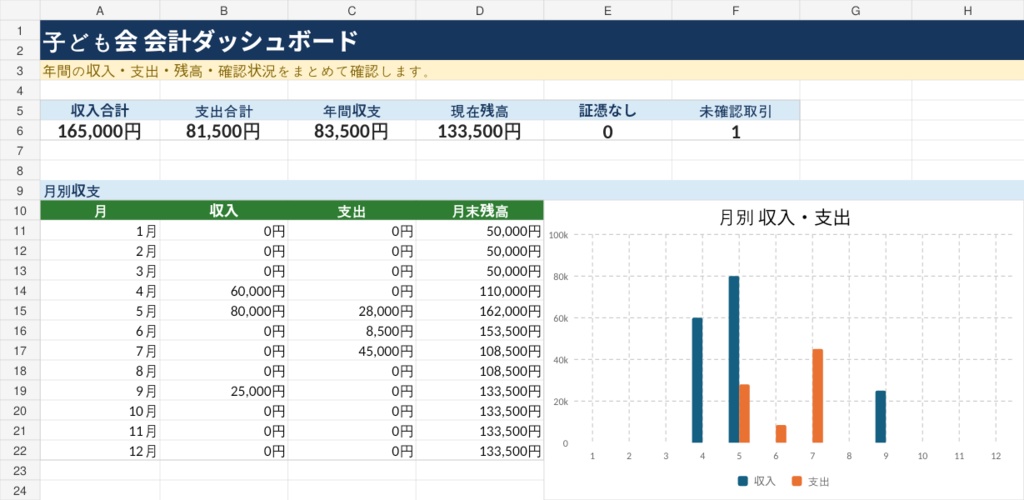
Task: Select the 証憑なし label cell
Action: (x=608, y=111)
